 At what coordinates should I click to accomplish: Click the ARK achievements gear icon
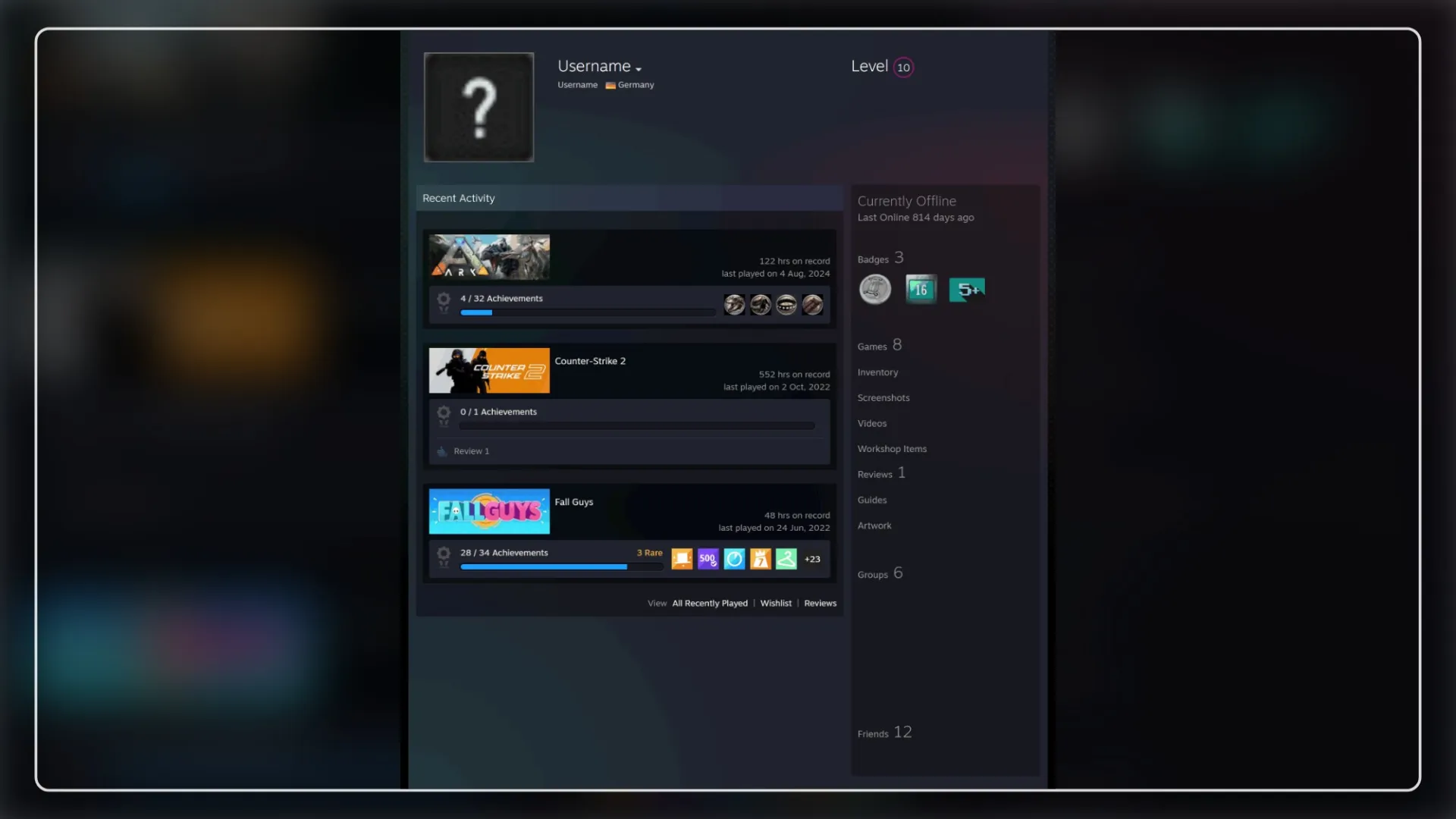point(444,302)
